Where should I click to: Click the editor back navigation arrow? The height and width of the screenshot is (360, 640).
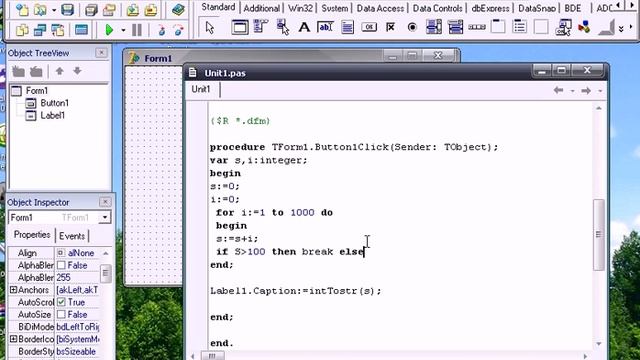click(558, 90)
